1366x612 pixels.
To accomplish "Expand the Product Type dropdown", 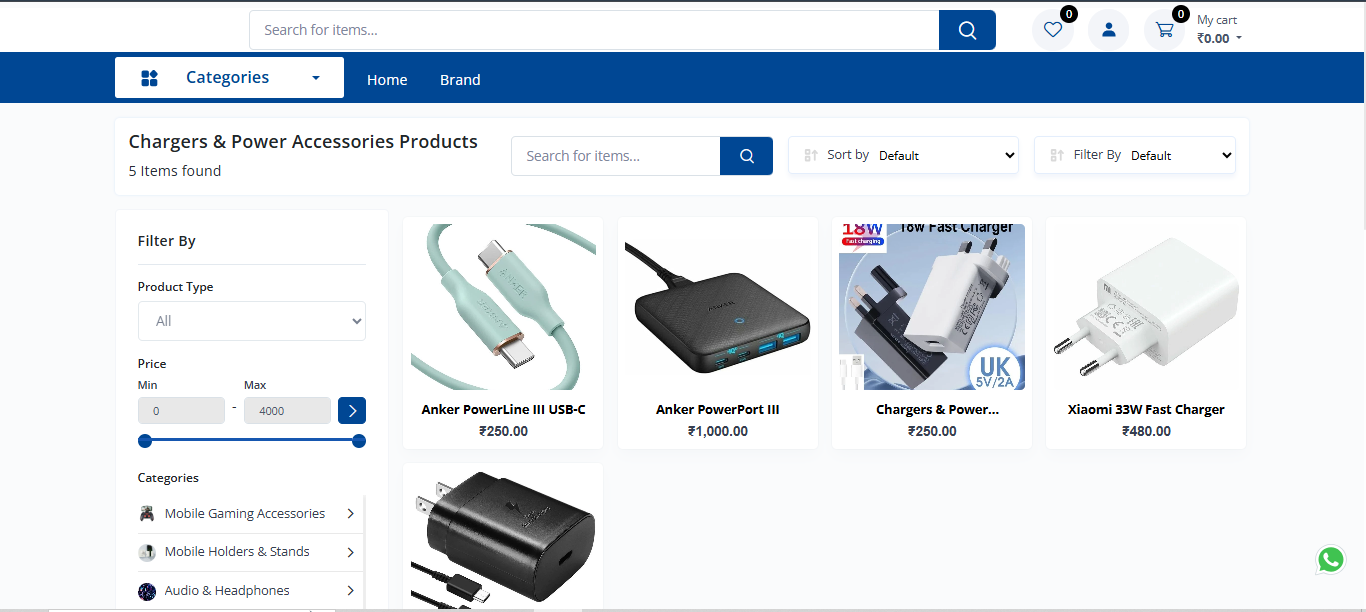I will [x=252, y=321].
